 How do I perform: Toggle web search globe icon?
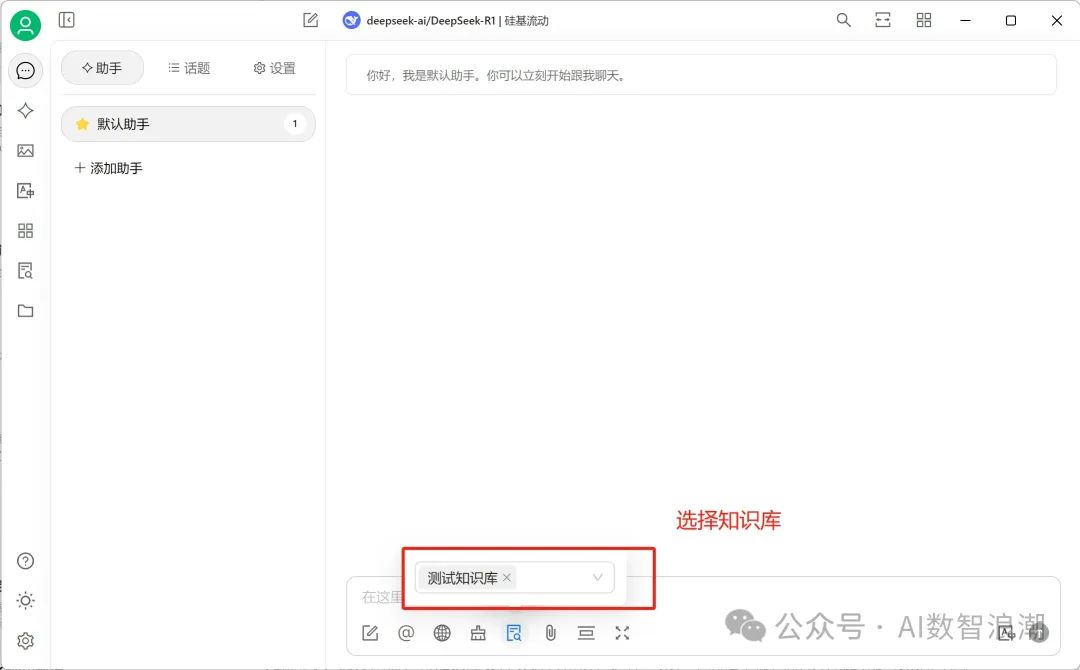coord(442,633)
